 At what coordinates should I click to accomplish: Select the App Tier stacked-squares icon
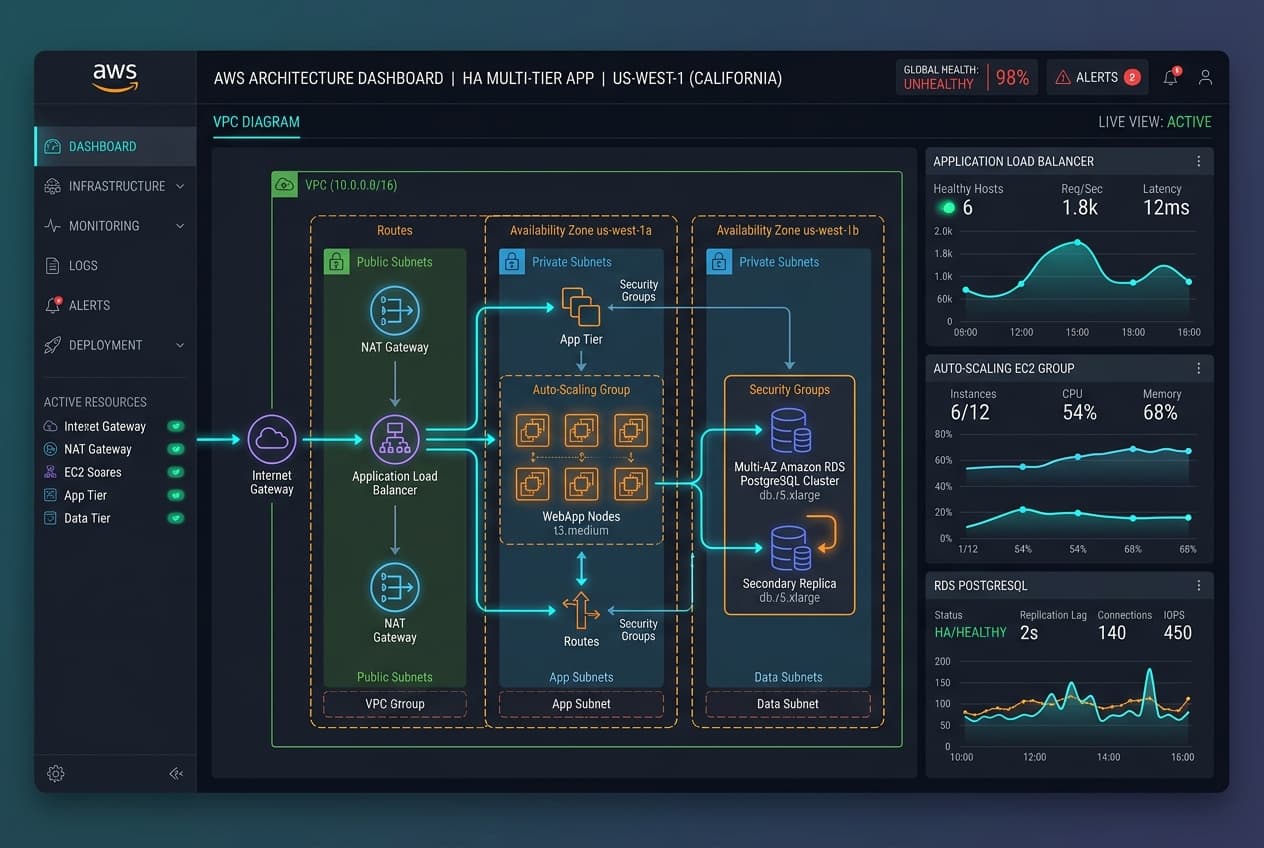click(x=581, y=306)
